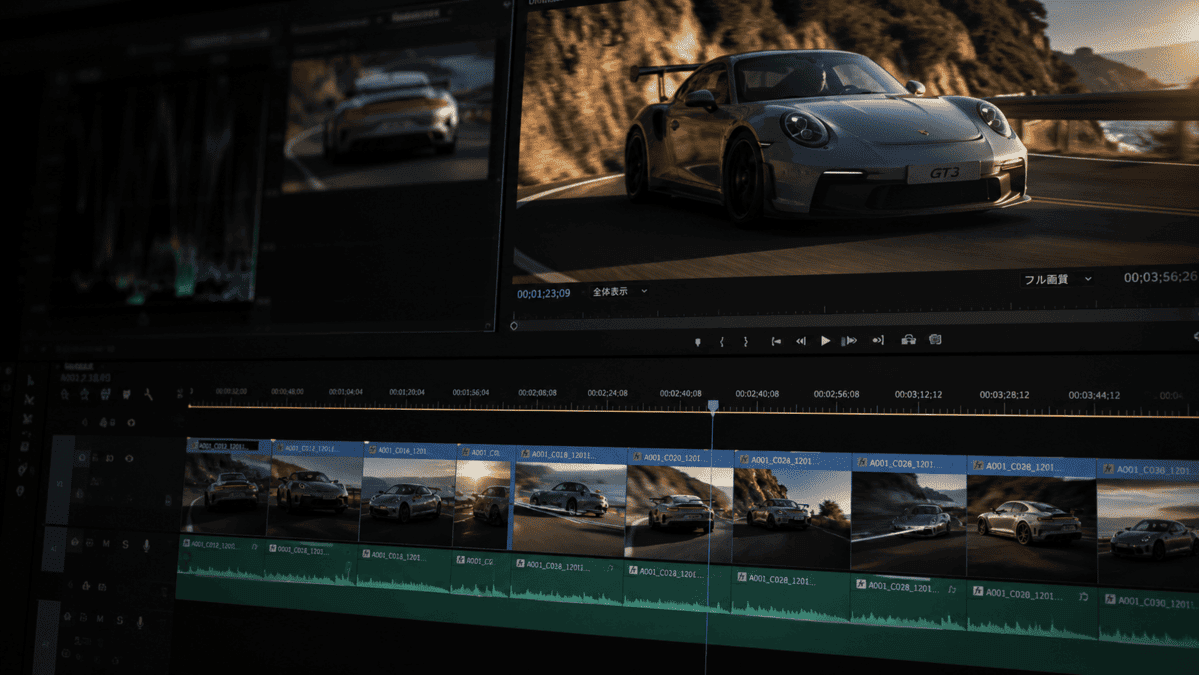
Task: Mute audio track A2
Action: tap(100, 619)
